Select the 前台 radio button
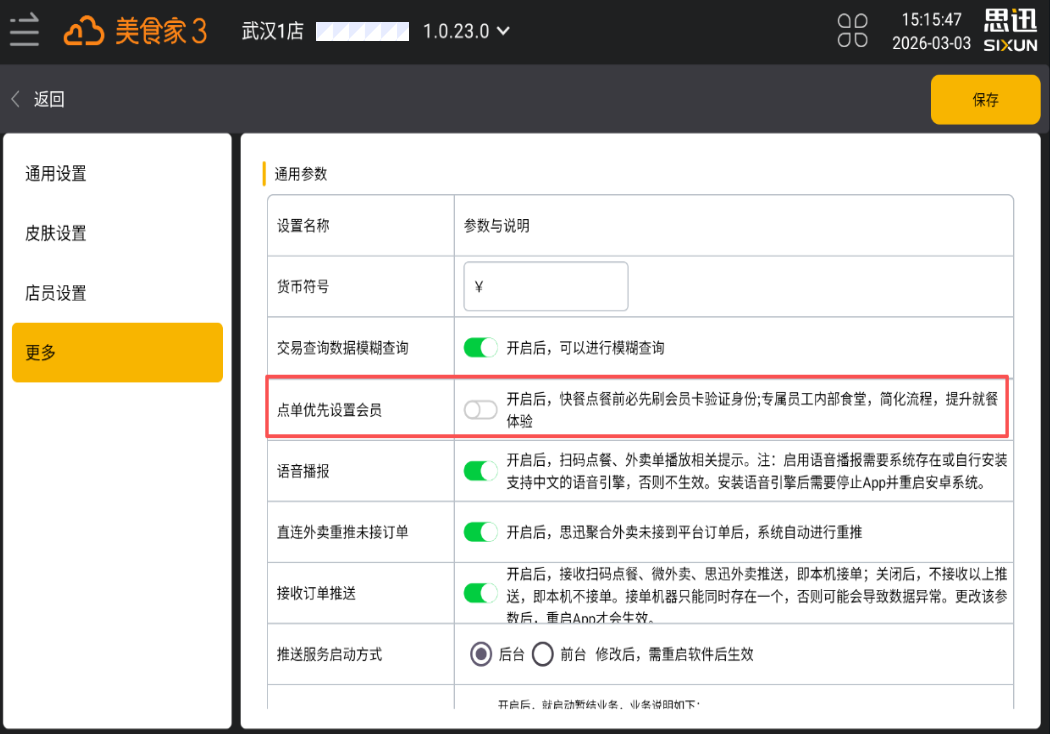1050x734 pixels. pos(543,655)
